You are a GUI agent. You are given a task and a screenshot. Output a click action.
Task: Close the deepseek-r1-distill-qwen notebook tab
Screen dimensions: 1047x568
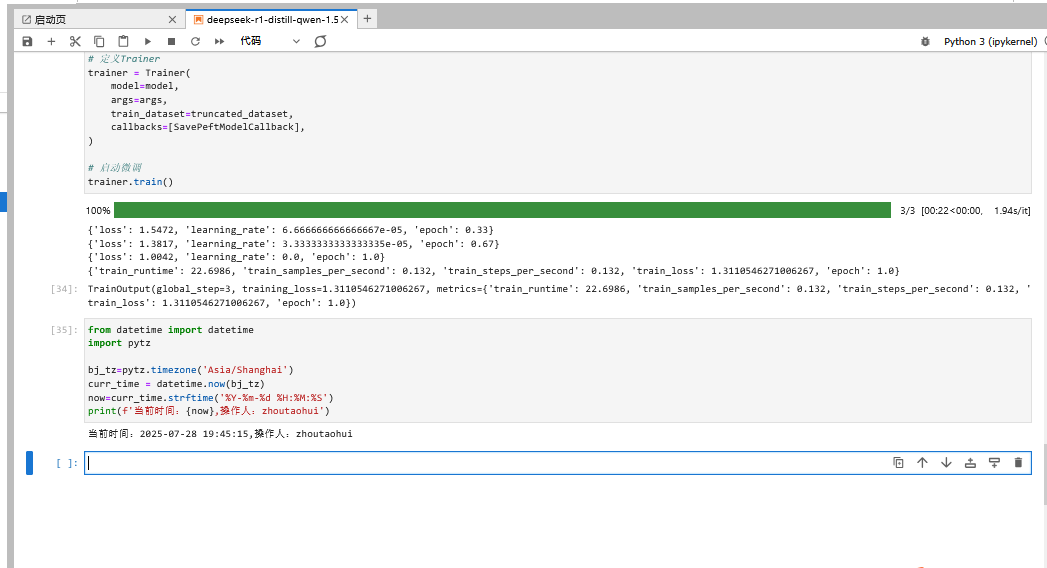(x=346, y=19)
